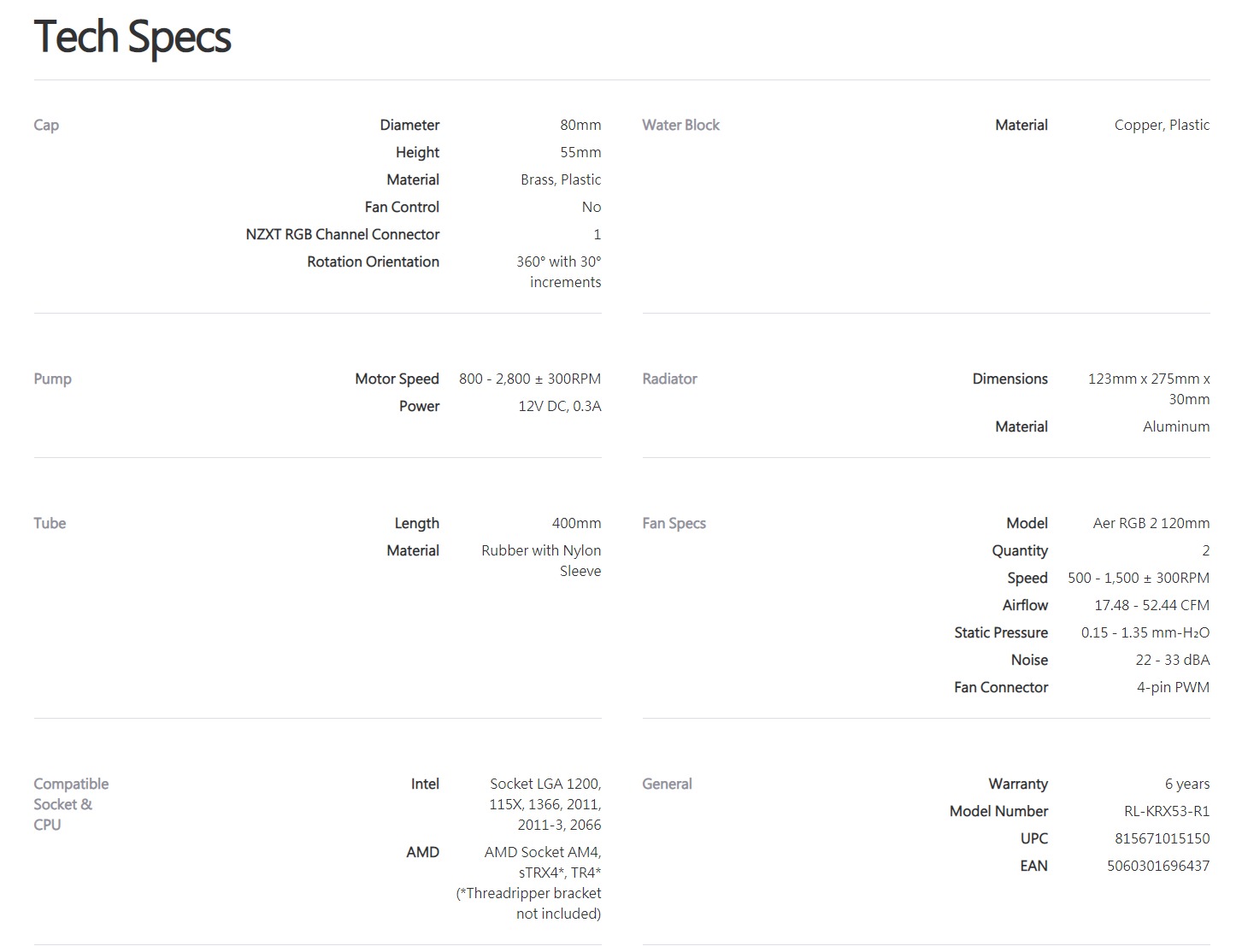Click the Aer RGB 2 120mm value
1248x952 pixels.
1151,523
